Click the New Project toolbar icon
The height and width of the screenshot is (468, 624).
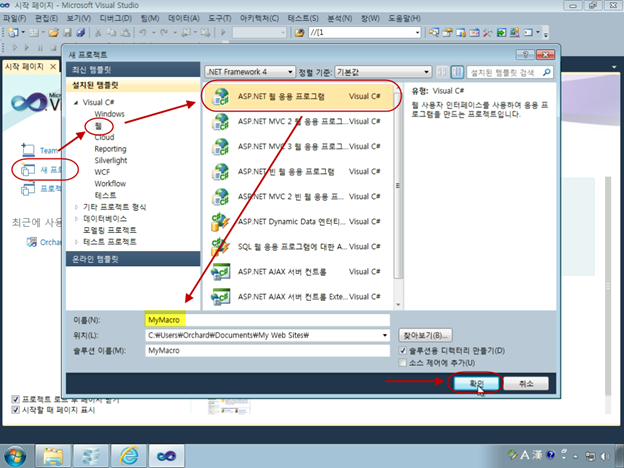(13, 33)
